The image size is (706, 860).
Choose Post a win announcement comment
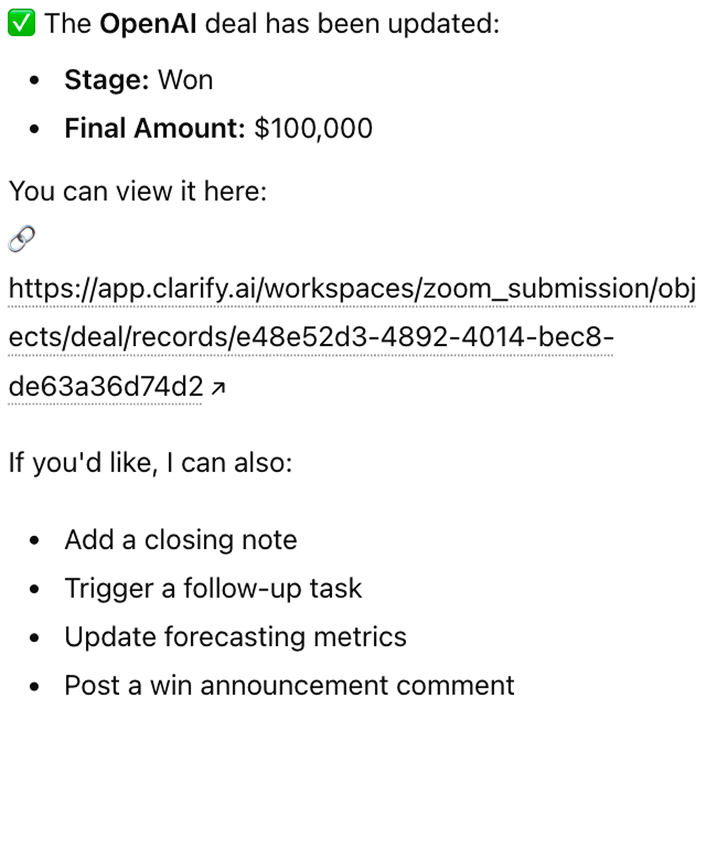pos(289,685)
